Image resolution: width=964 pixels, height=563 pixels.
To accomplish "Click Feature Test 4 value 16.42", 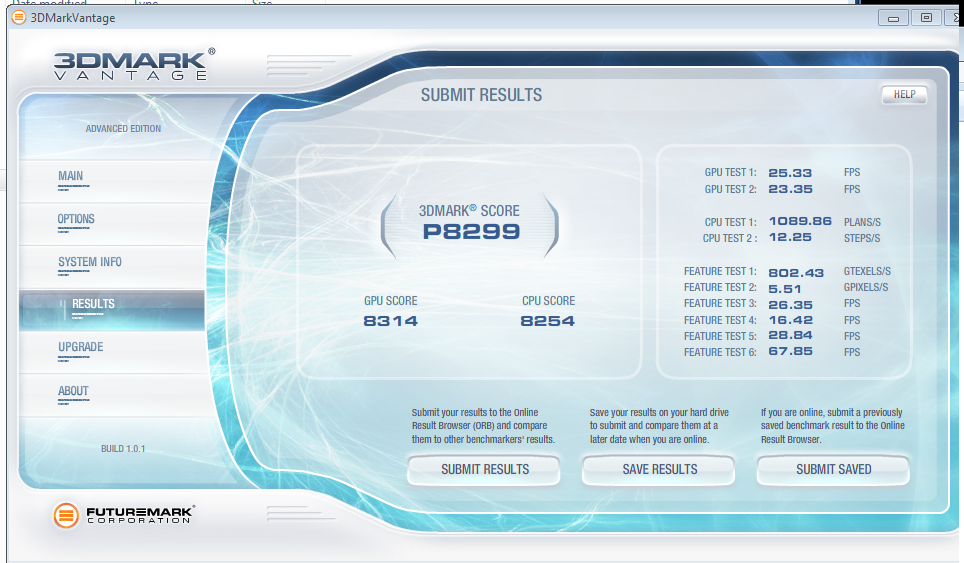I will click(x=791, y=320).
